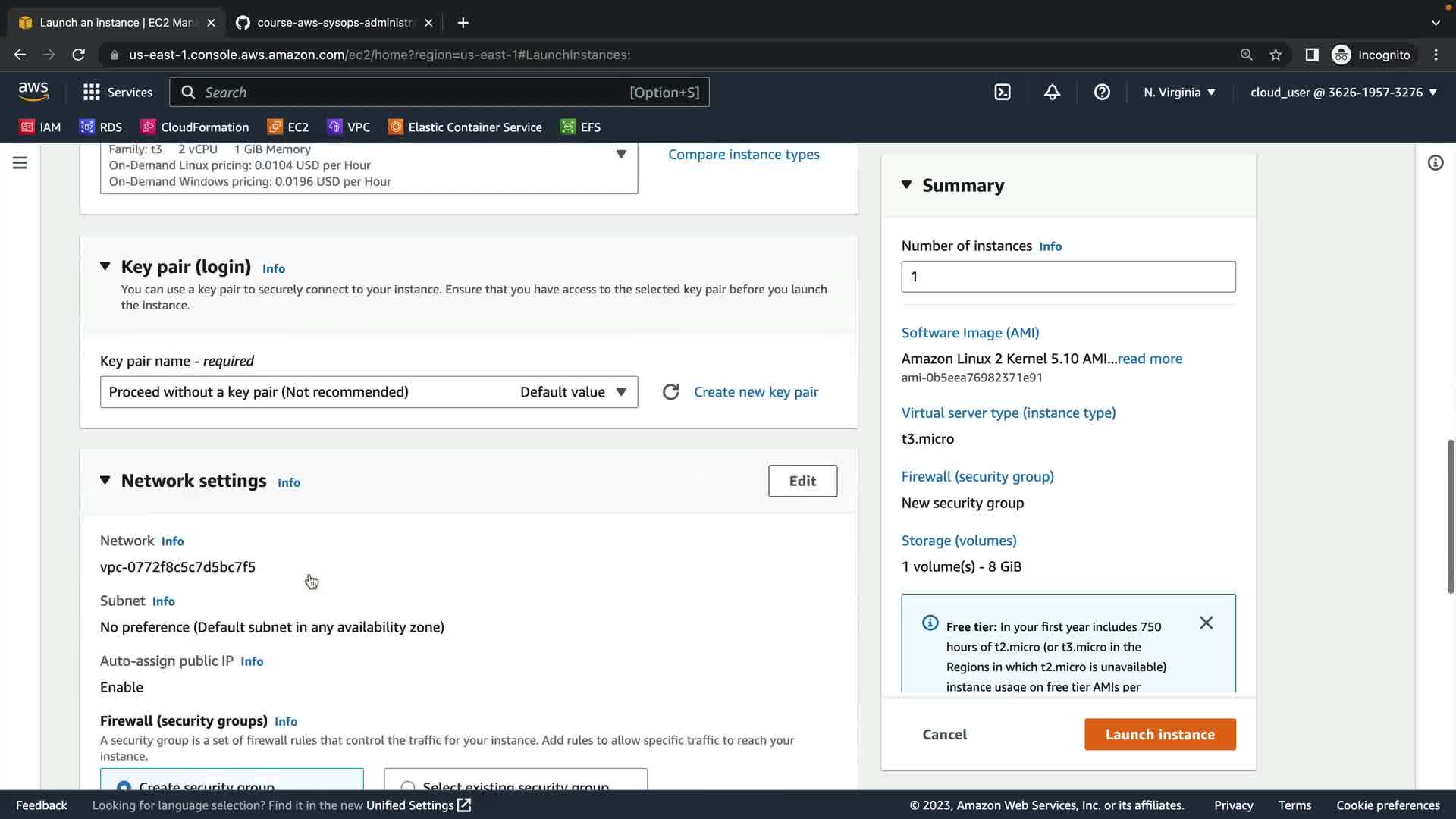Click the help question mark icon
Screen dimensions: 1456x819
1102,93
